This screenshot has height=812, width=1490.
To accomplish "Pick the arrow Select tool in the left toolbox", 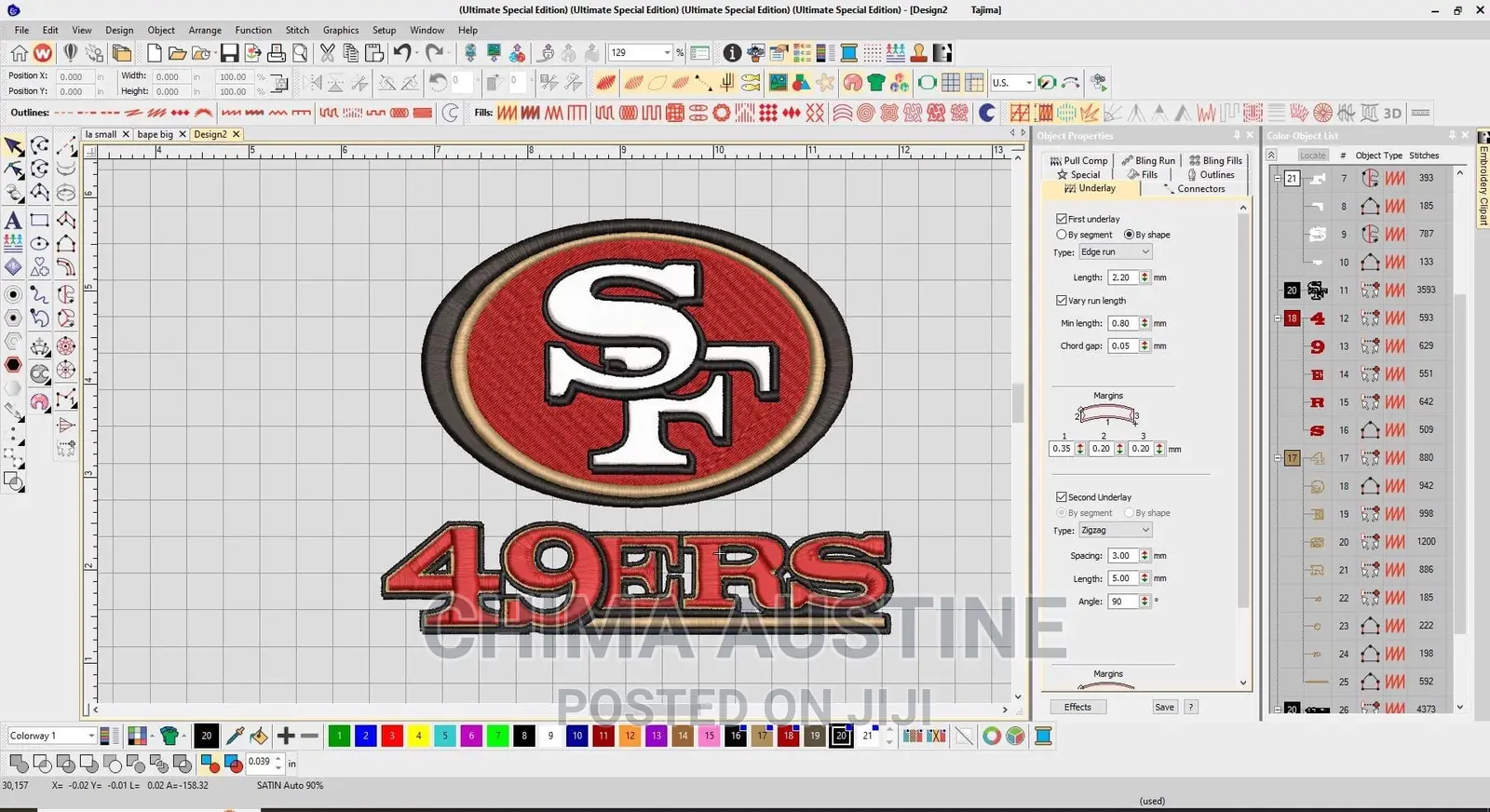I will coord(13,147).
